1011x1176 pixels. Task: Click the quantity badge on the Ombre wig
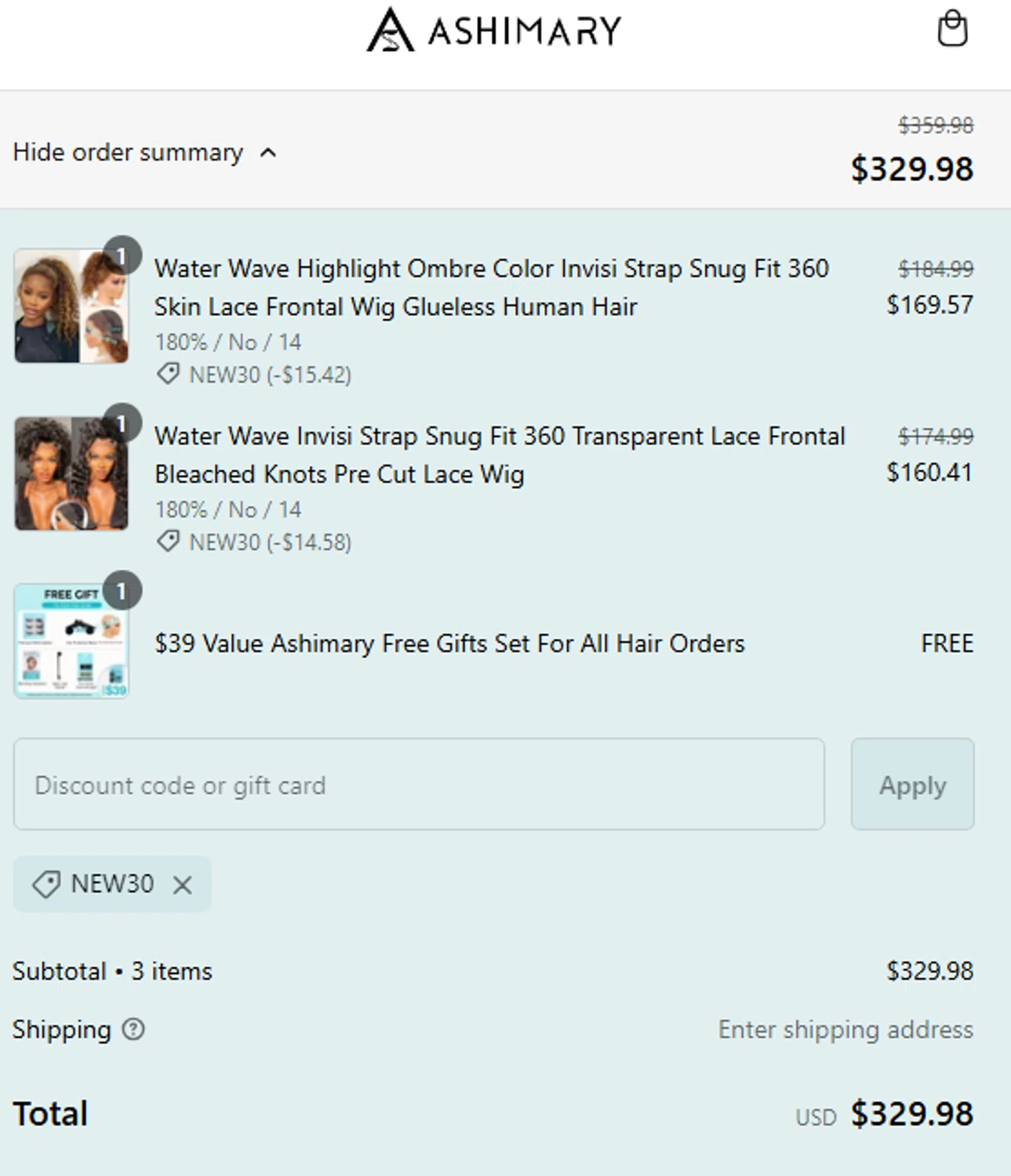point(122,255)
